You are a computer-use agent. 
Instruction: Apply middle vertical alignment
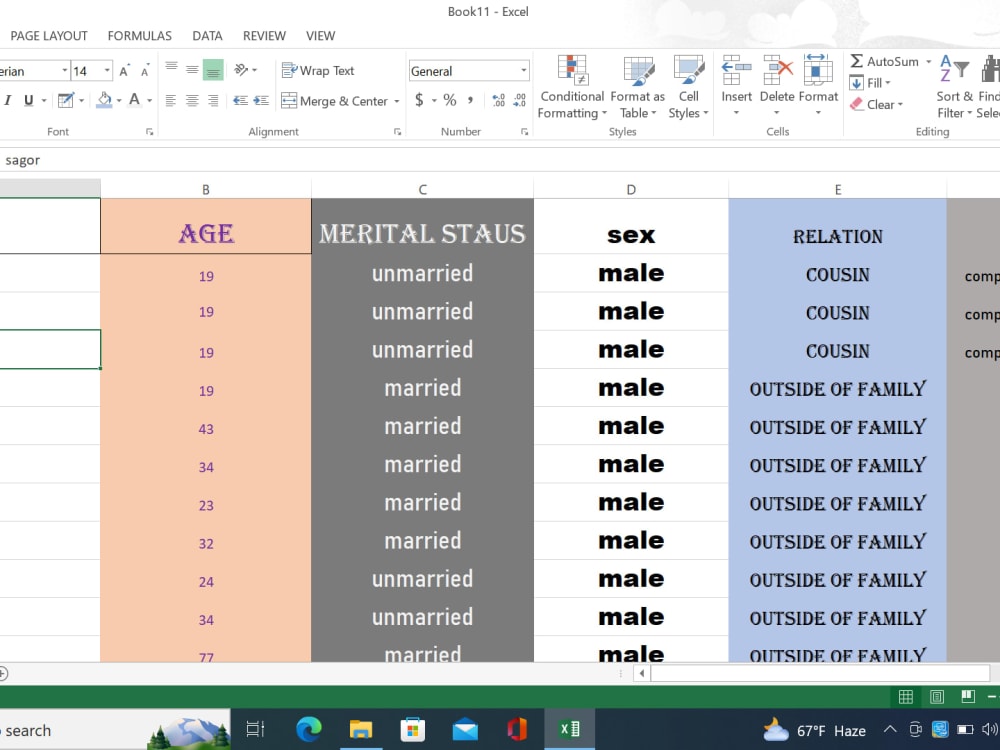coord(192,70)
